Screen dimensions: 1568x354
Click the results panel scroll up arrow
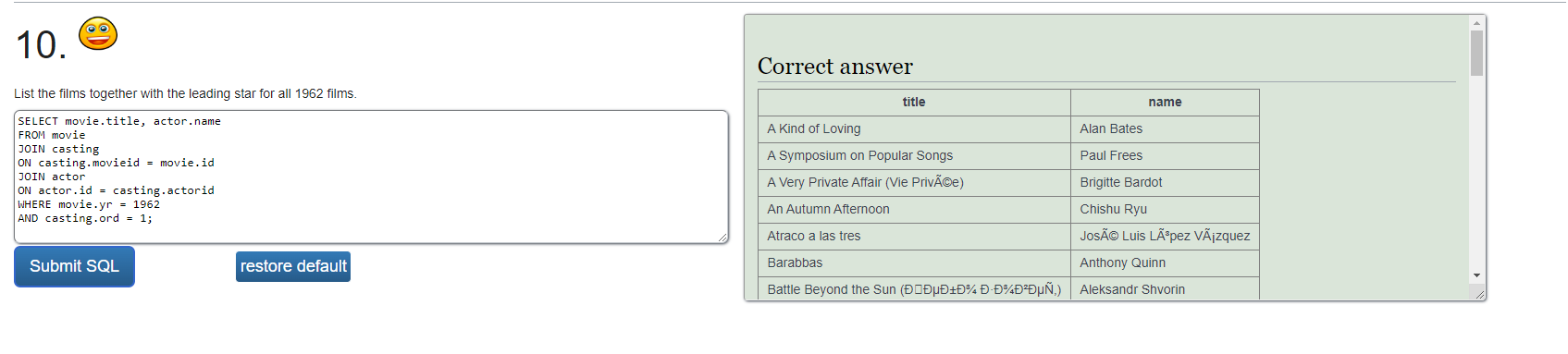1476,22
